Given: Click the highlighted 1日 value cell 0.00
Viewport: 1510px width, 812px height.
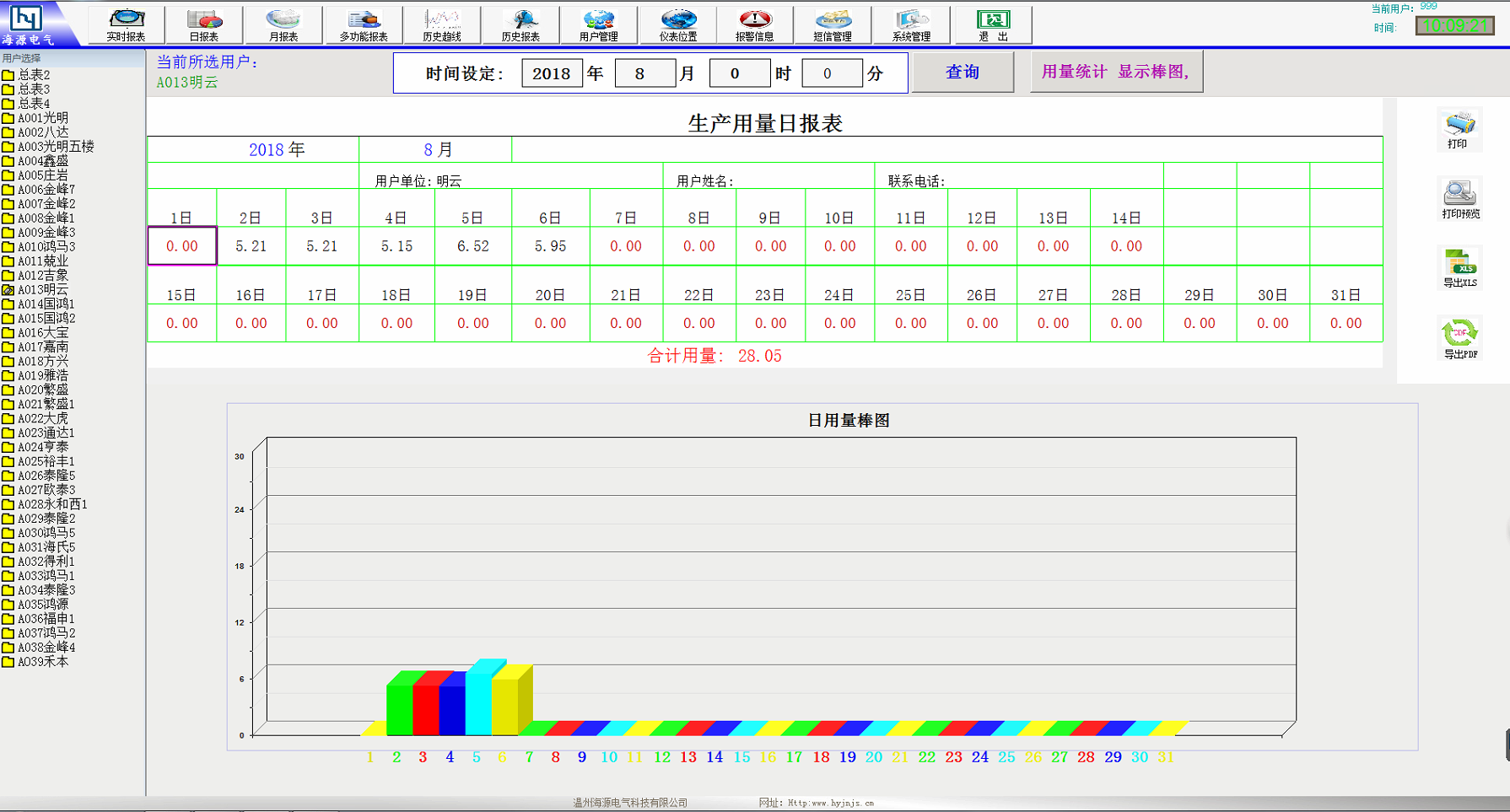Looking at the screenshot, I should 182,246.
